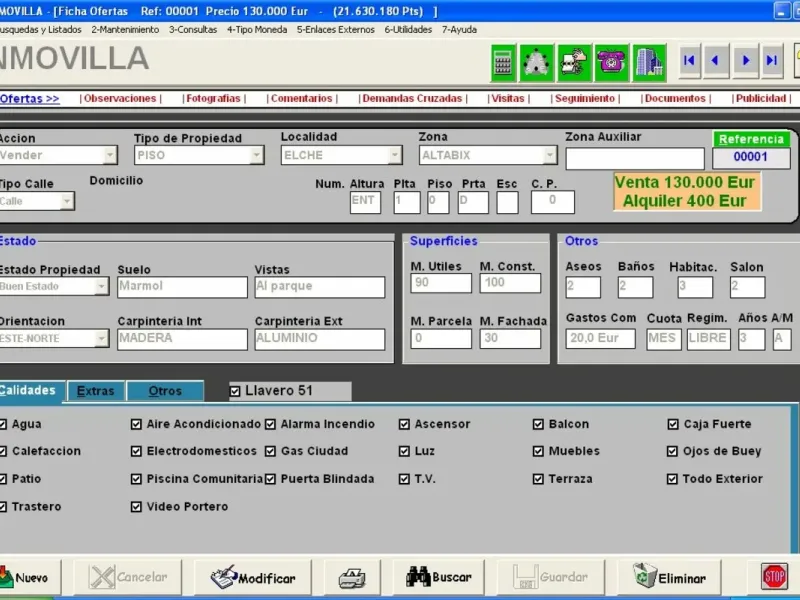The width and height of the screenshot is (800, 600).
Task: Click the red STOP icon
Action: pyautogui.click(x=774, y=577)
